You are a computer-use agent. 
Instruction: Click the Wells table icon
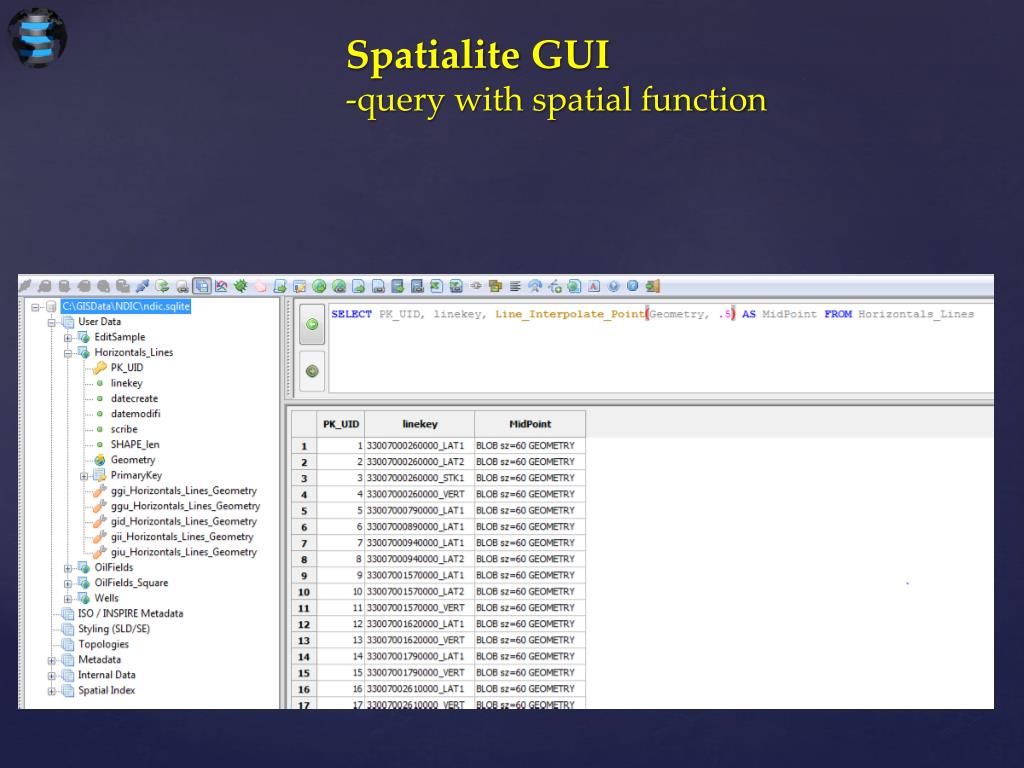84,598
